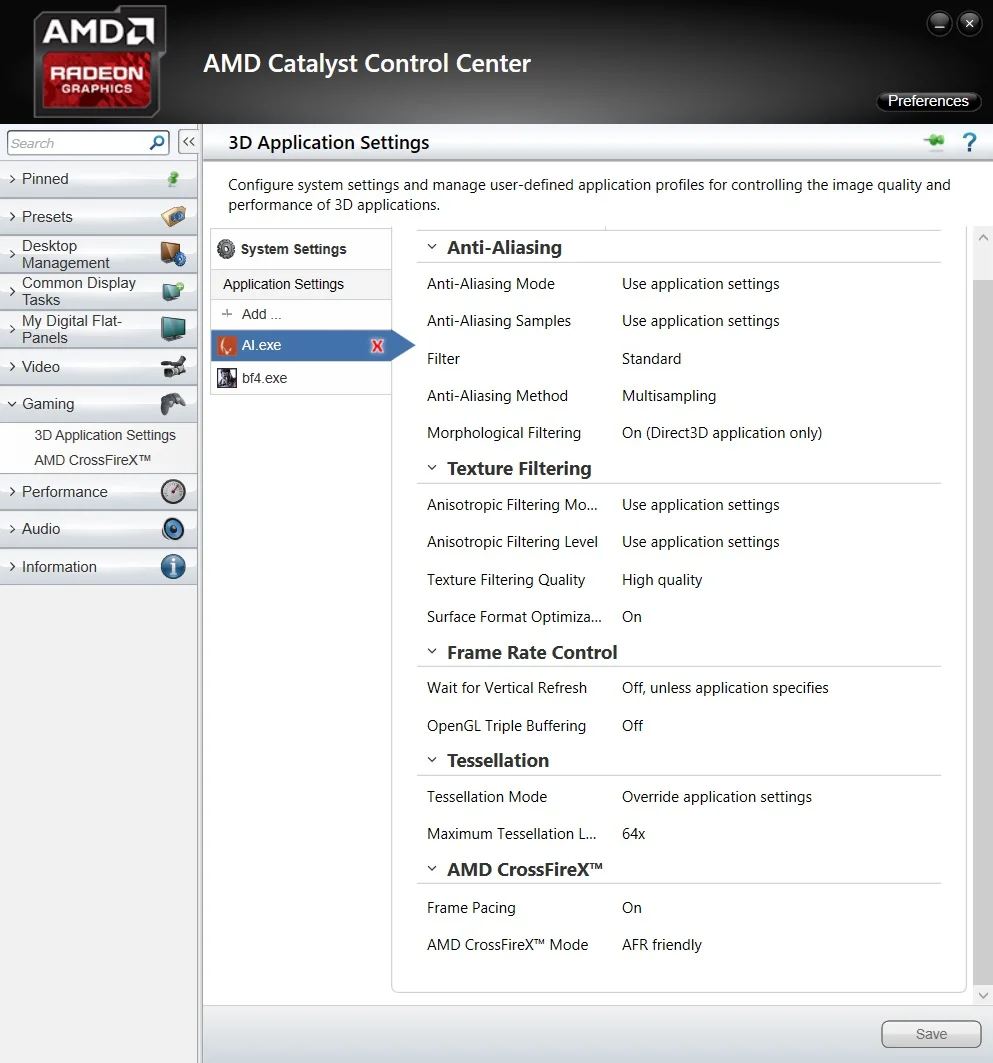The image size is (993, 1063).
Task: Open help via question mark icon
Action: [x=969, y=142]
